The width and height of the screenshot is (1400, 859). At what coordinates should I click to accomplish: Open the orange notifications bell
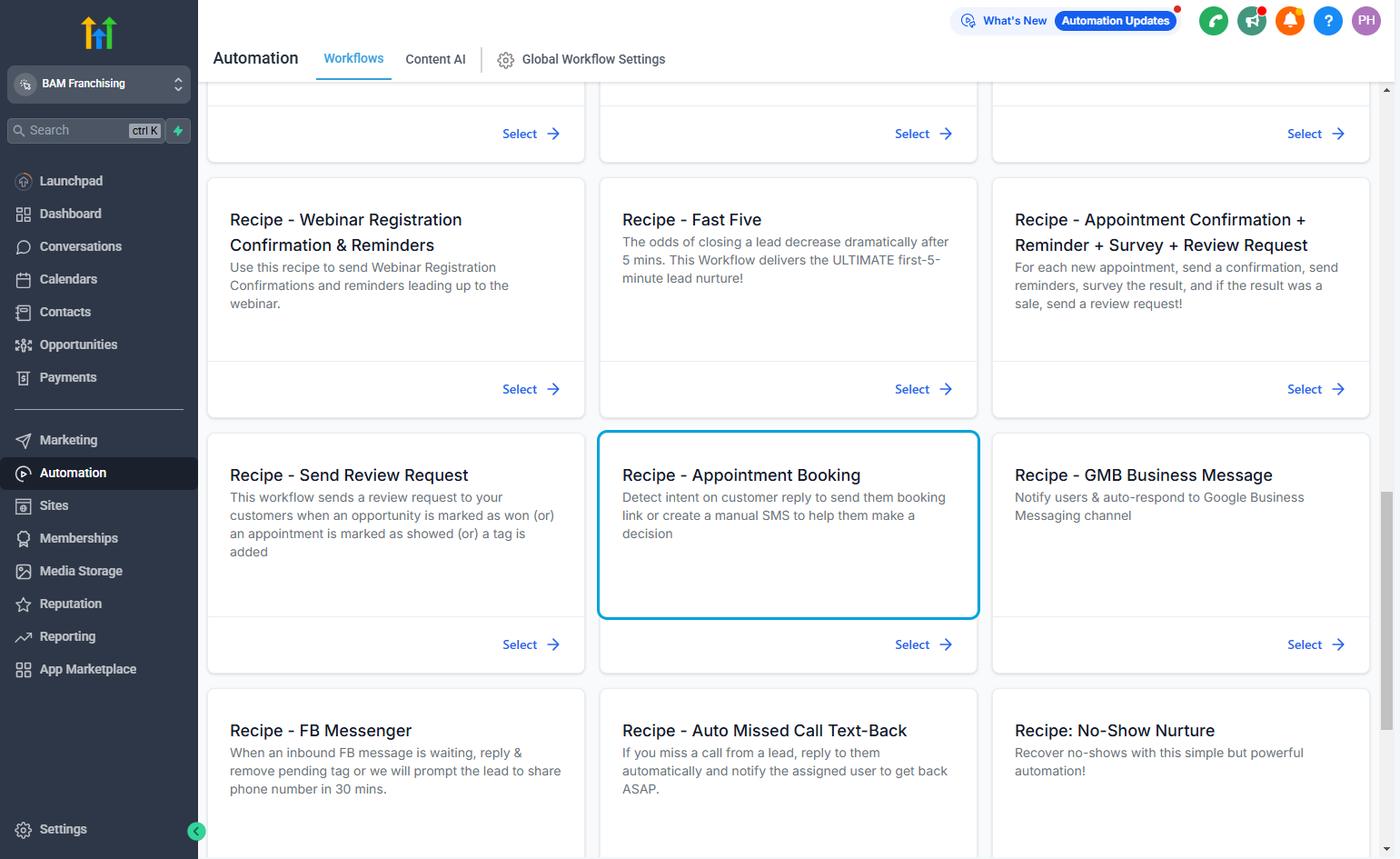click(1289, 21)
